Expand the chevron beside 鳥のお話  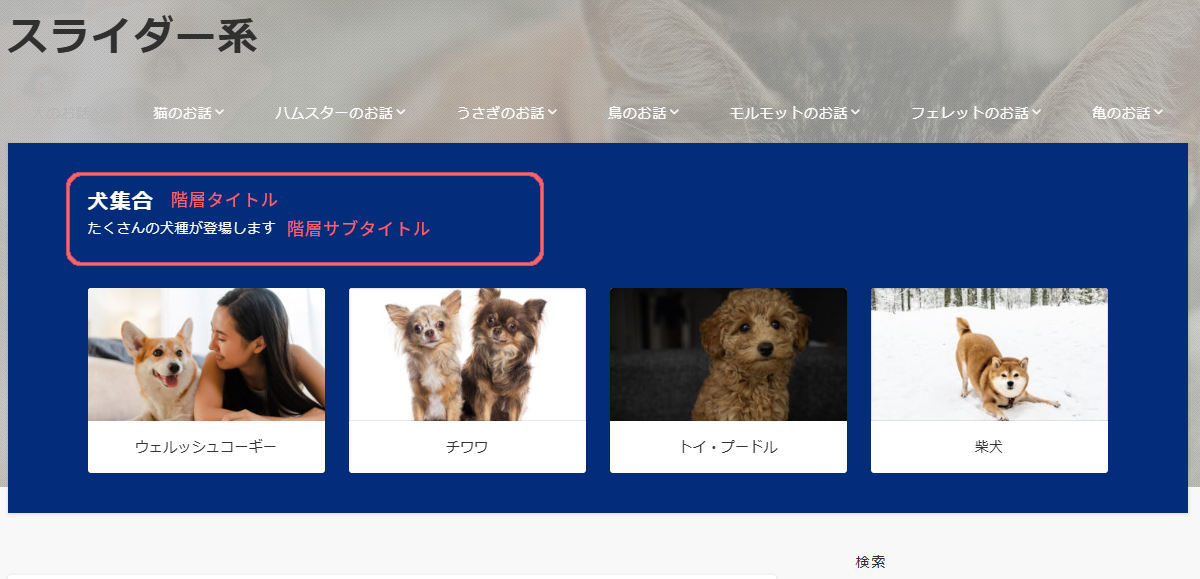coord(675,112)
